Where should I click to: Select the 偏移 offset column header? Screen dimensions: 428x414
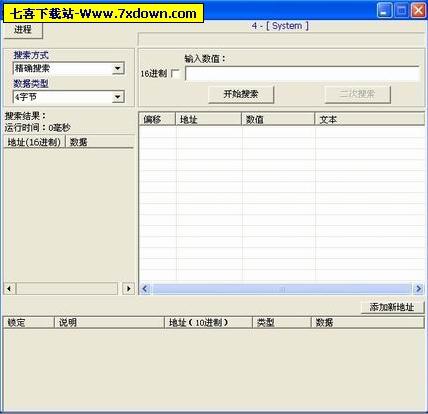click(x=157, y=119)
